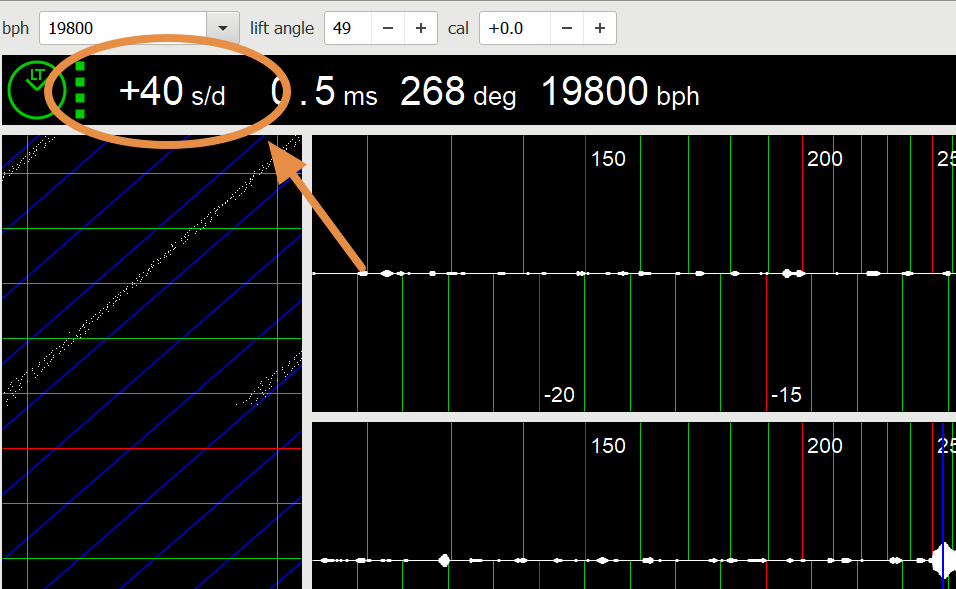Click the green LT clock icon
The image size is (956, 589).
(x=36, y=91)
